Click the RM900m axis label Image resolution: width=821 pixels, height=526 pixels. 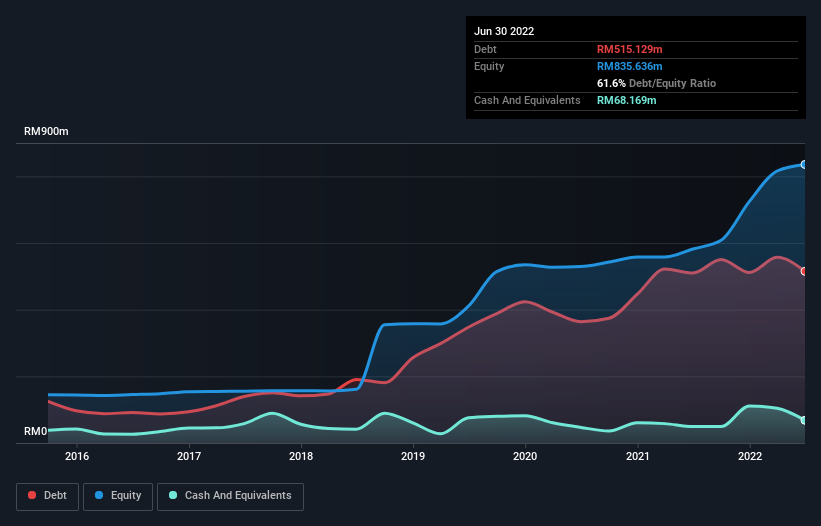(46, 131)
